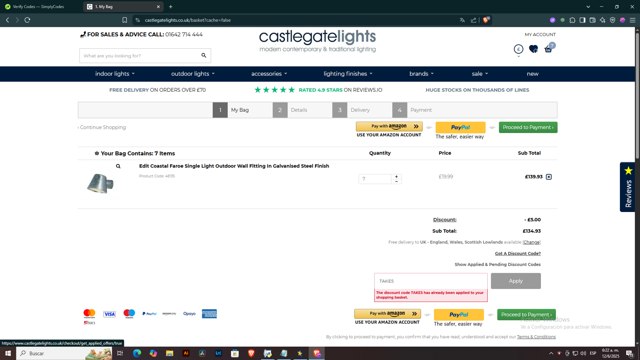Expand the brands menu
This screenshot has height=360, width=640.
tap(421, 74)
